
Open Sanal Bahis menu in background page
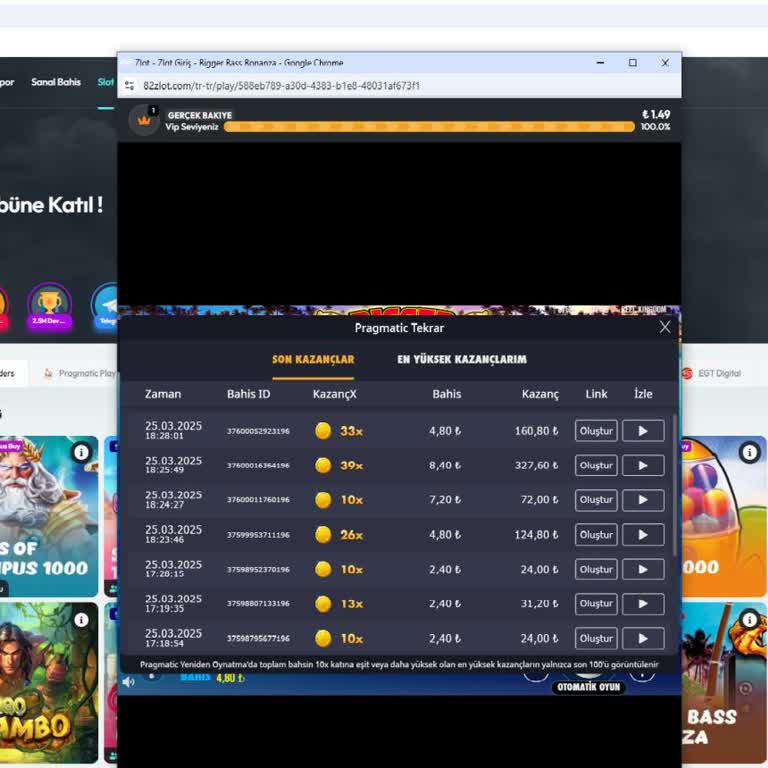(x=56, y=82)
